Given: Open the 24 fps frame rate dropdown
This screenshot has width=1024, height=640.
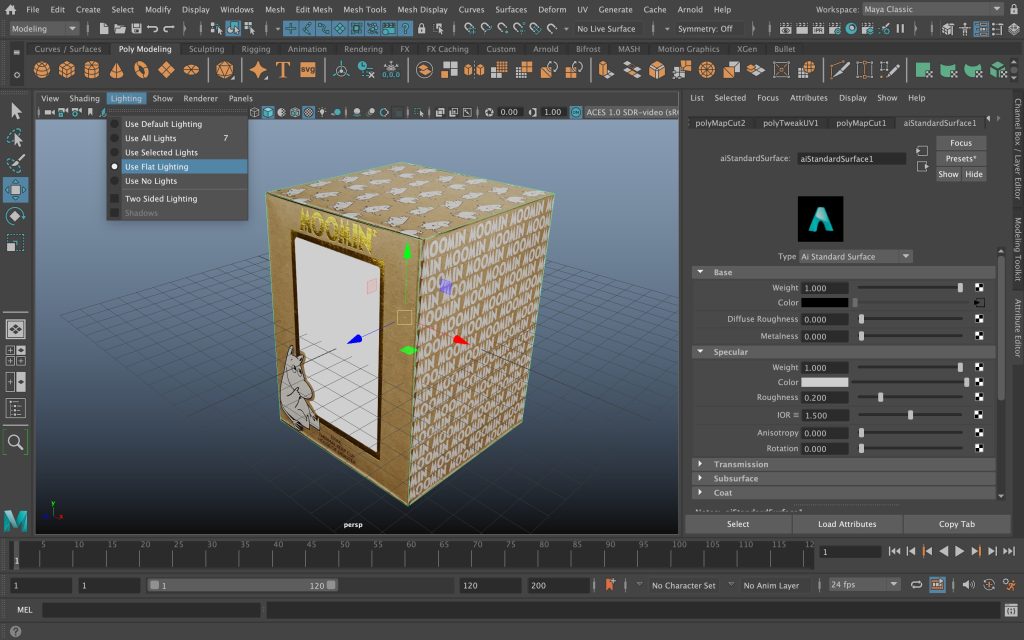Looking at the screenshot, I should pyautogui.click(x=864, y=585).
